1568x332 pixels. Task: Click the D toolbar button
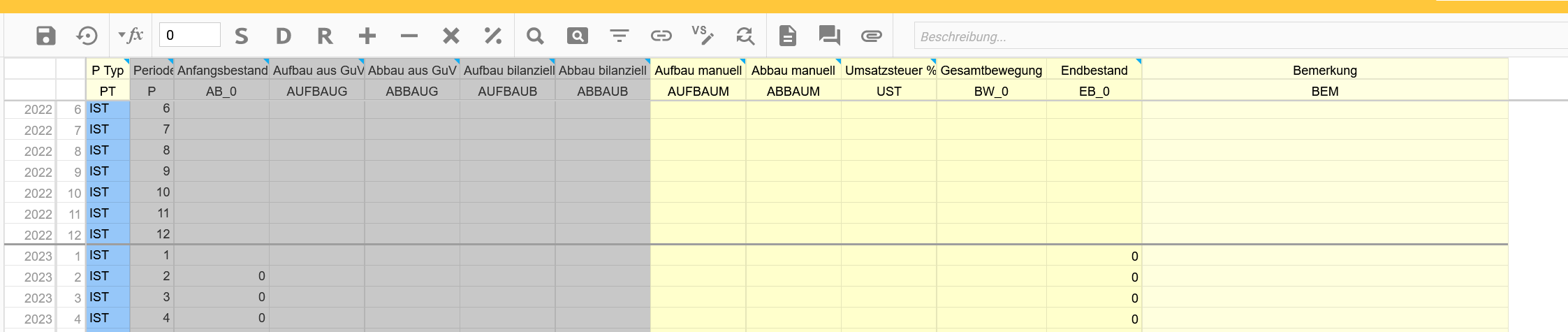coord(284,36)
